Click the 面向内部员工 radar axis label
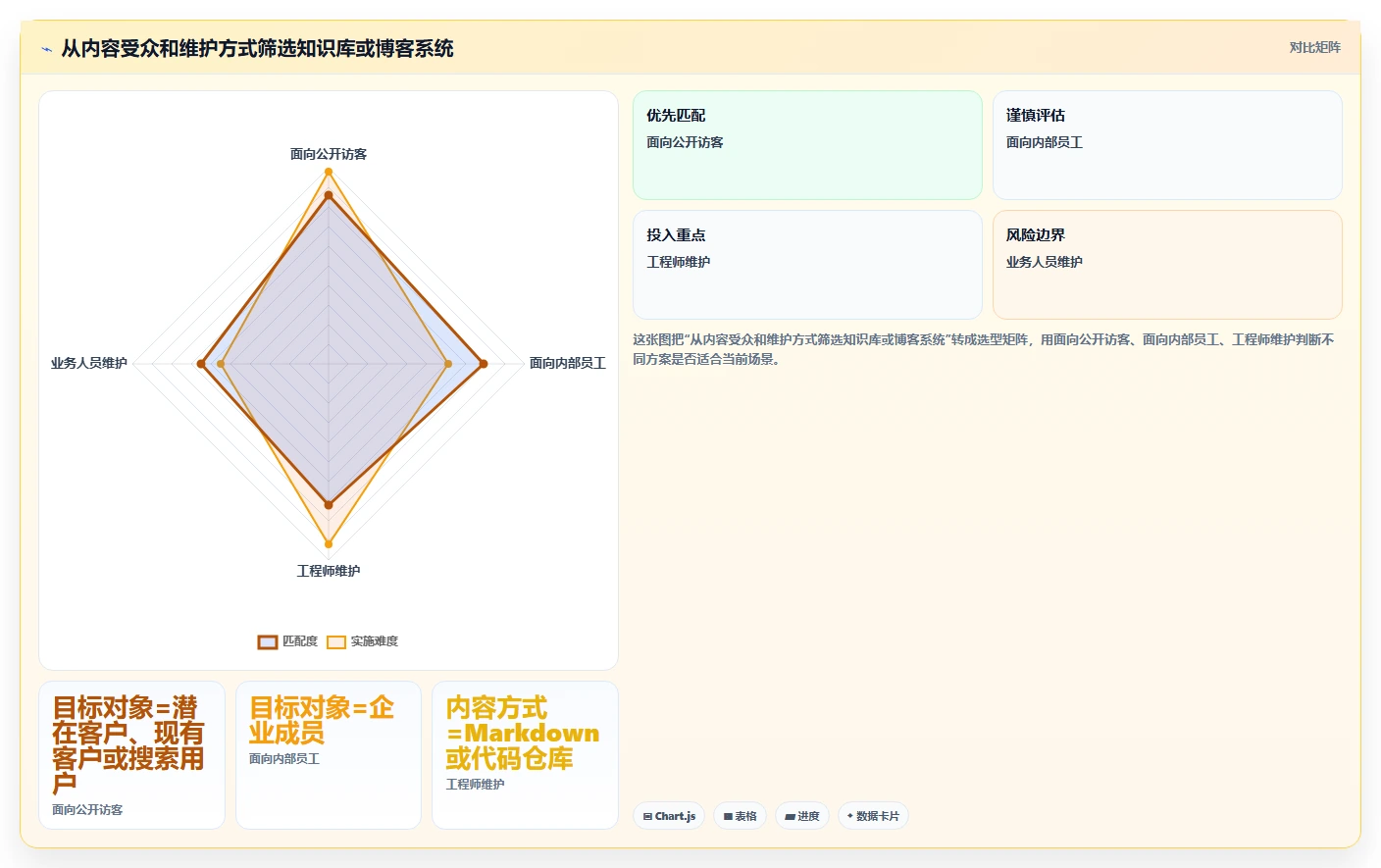This screenshot has height=868, width=1381. [568, 363]
